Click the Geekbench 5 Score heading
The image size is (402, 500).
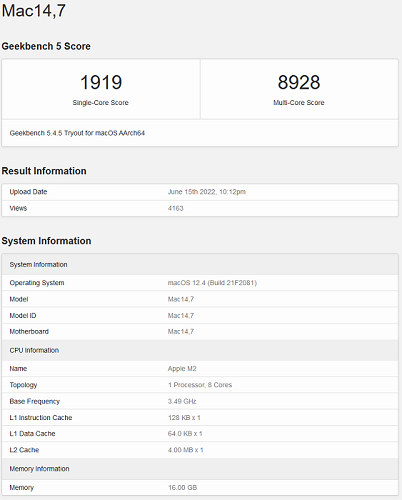pyautogui.click(x=46, y=46)
